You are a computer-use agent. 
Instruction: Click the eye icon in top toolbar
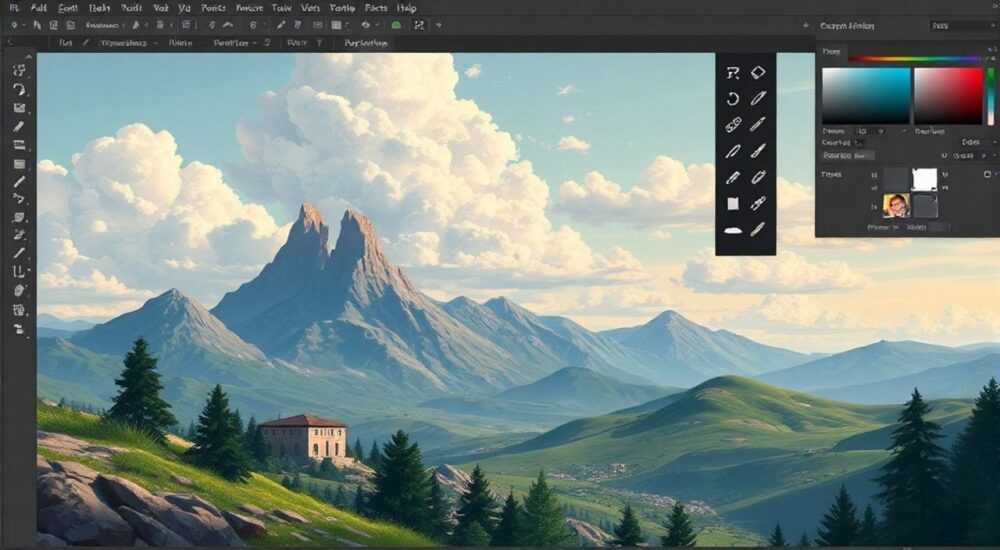point(365,26)
